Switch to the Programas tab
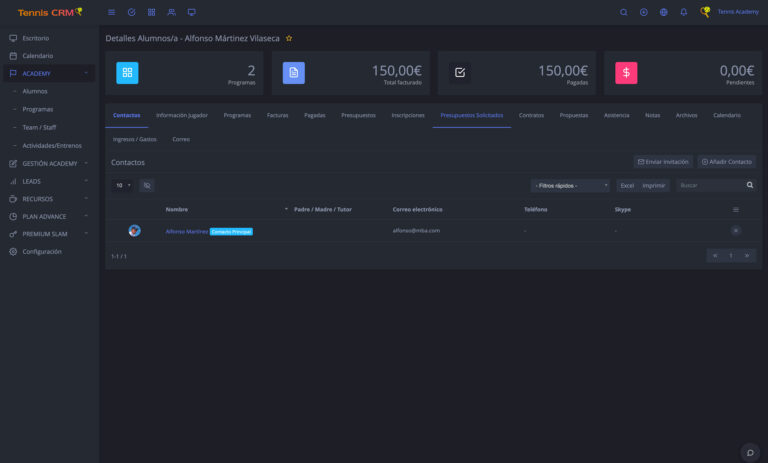768x463 pixels. (237, 116)
